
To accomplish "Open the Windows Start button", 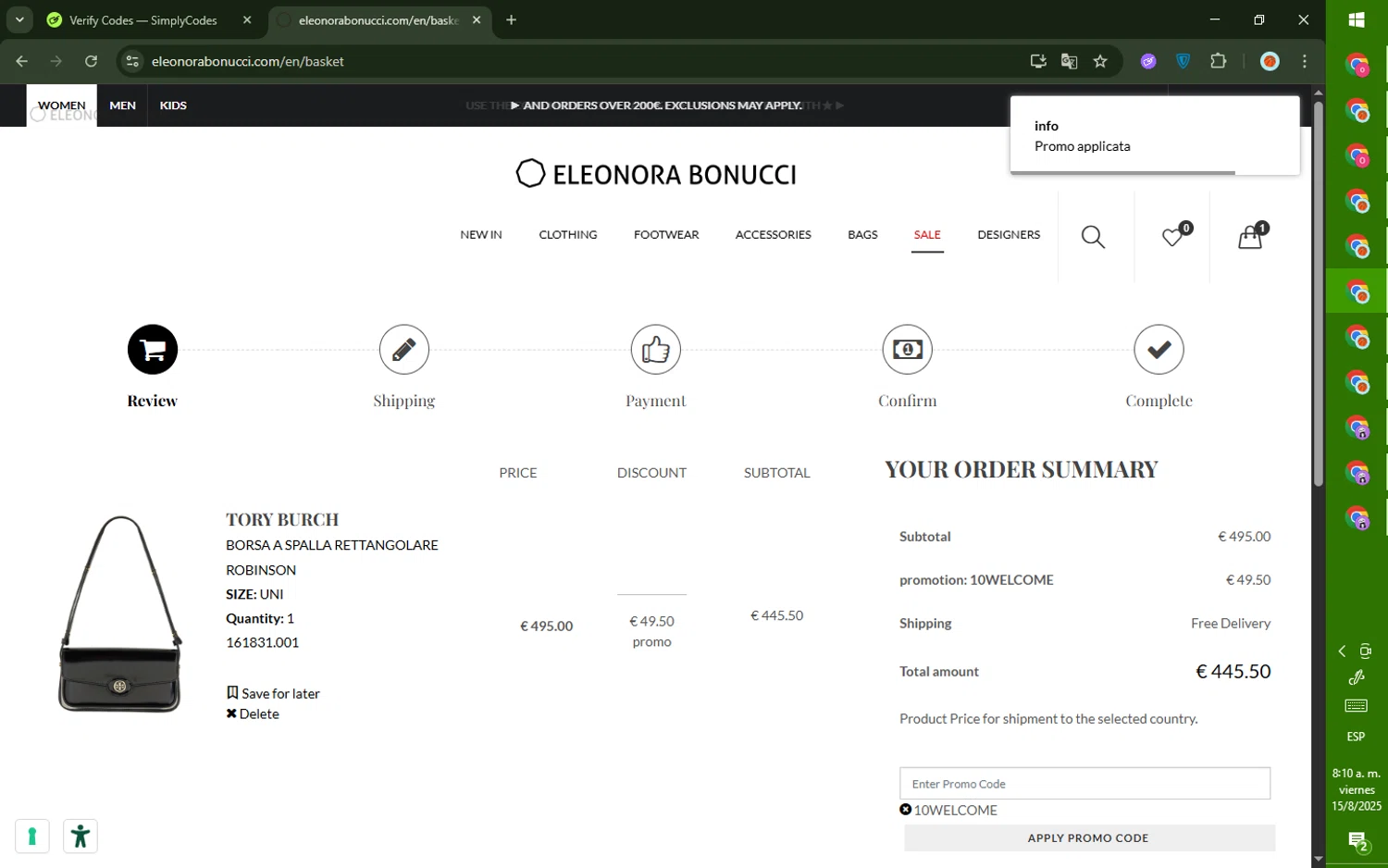I will [1357, 19].
